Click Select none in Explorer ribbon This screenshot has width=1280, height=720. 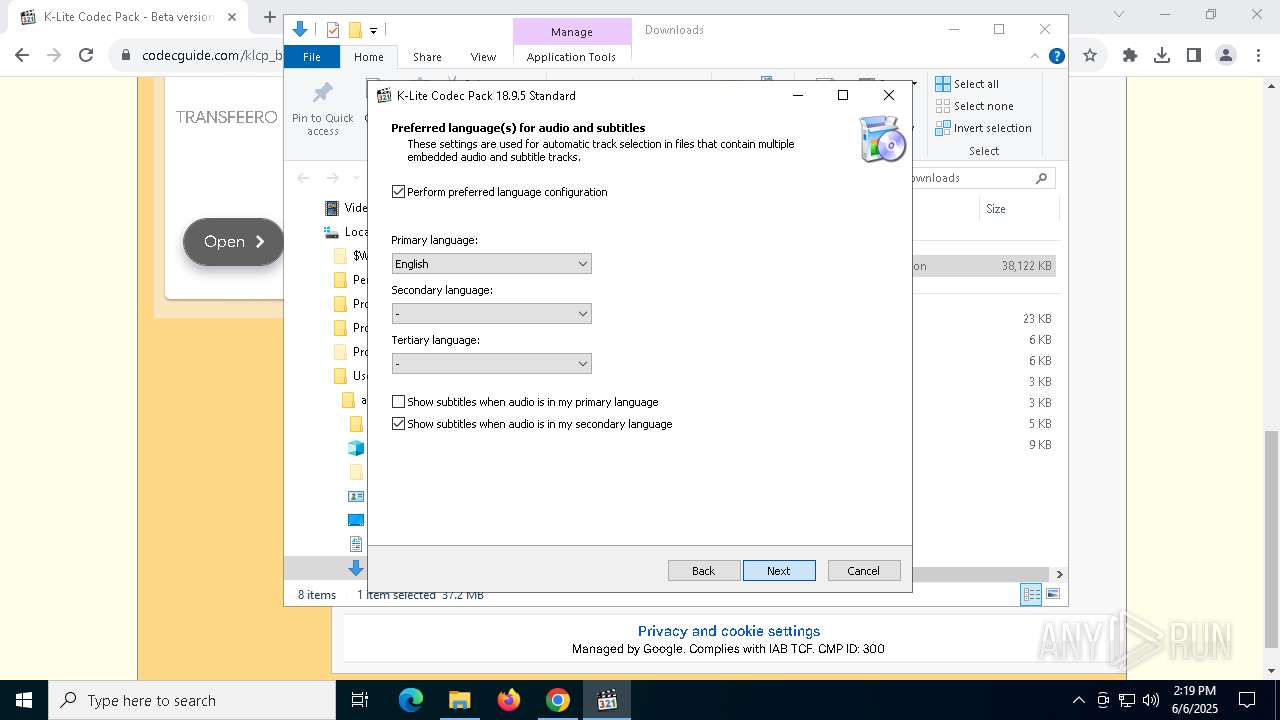(x=974, y=106)
